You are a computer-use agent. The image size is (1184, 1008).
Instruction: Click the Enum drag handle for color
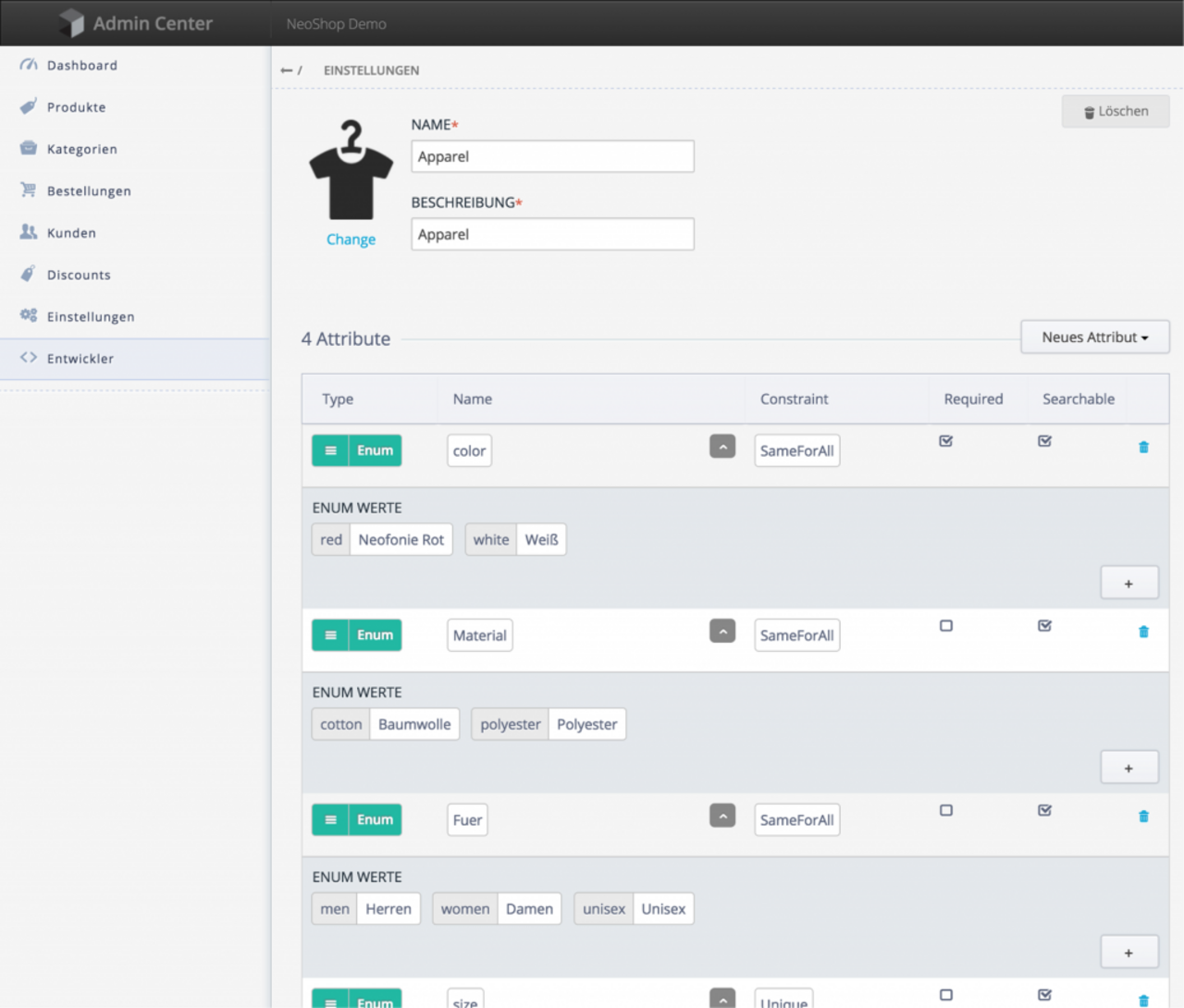pos(330,451)
